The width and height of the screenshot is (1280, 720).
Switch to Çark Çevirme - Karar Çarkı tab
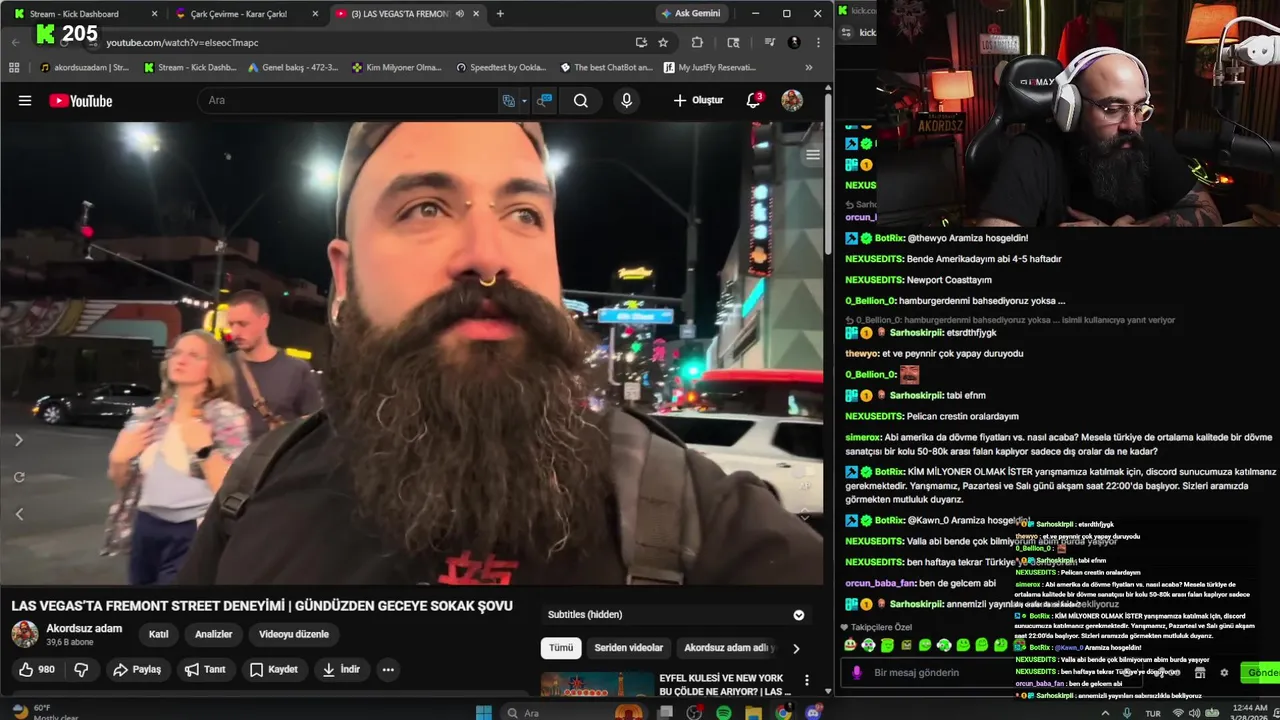245,14
